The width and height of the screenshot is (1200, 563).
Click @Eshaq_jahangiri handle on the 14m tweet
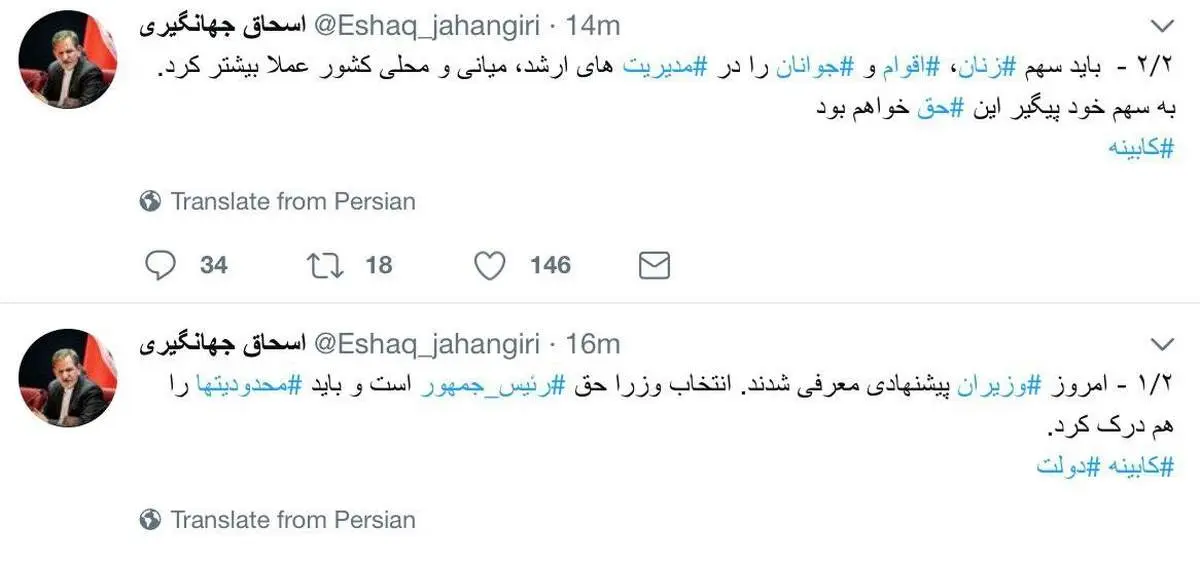[x=427, y=25]
